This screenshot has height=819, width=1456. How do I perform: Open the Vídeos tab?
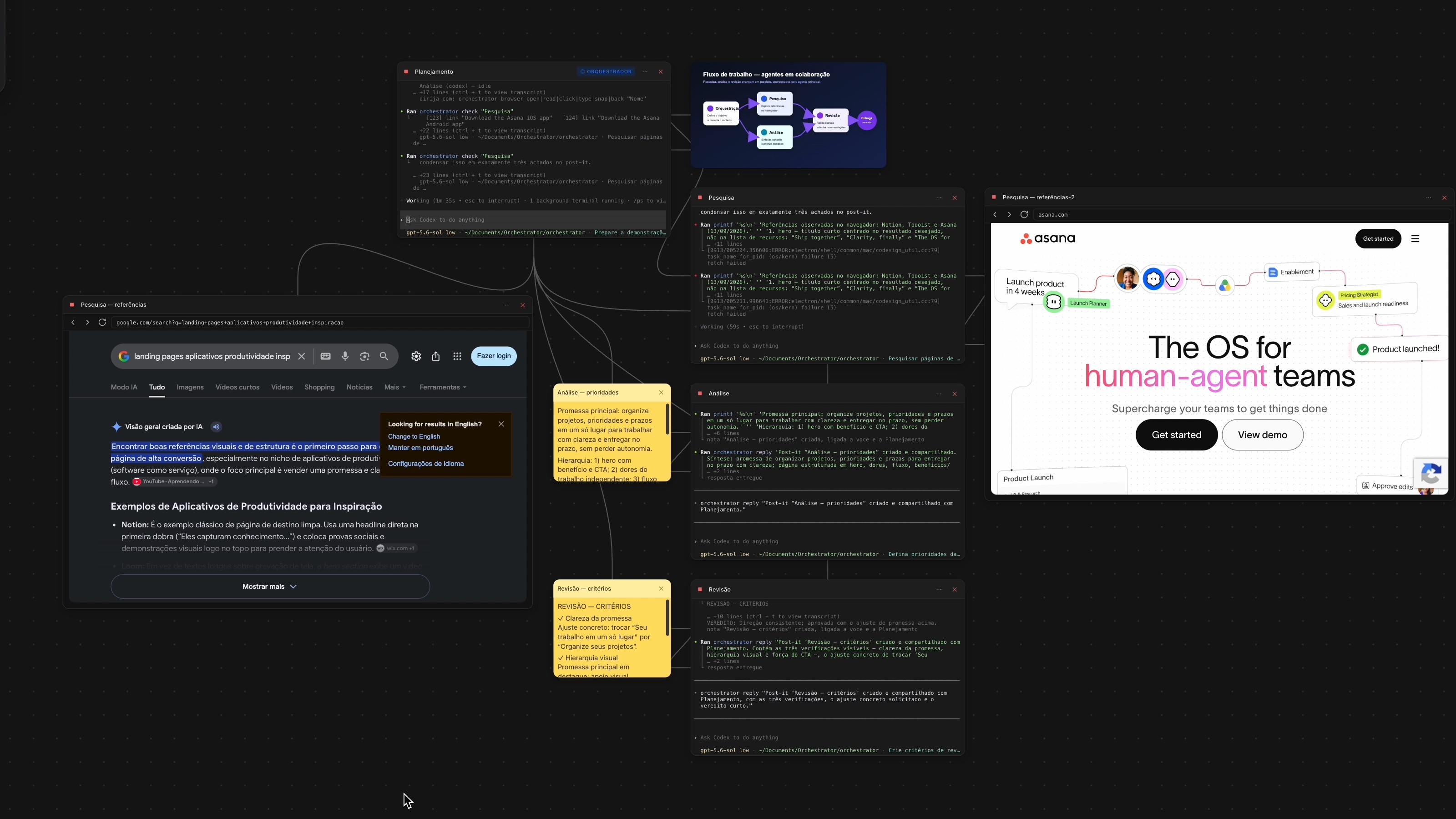coord(282,387)
